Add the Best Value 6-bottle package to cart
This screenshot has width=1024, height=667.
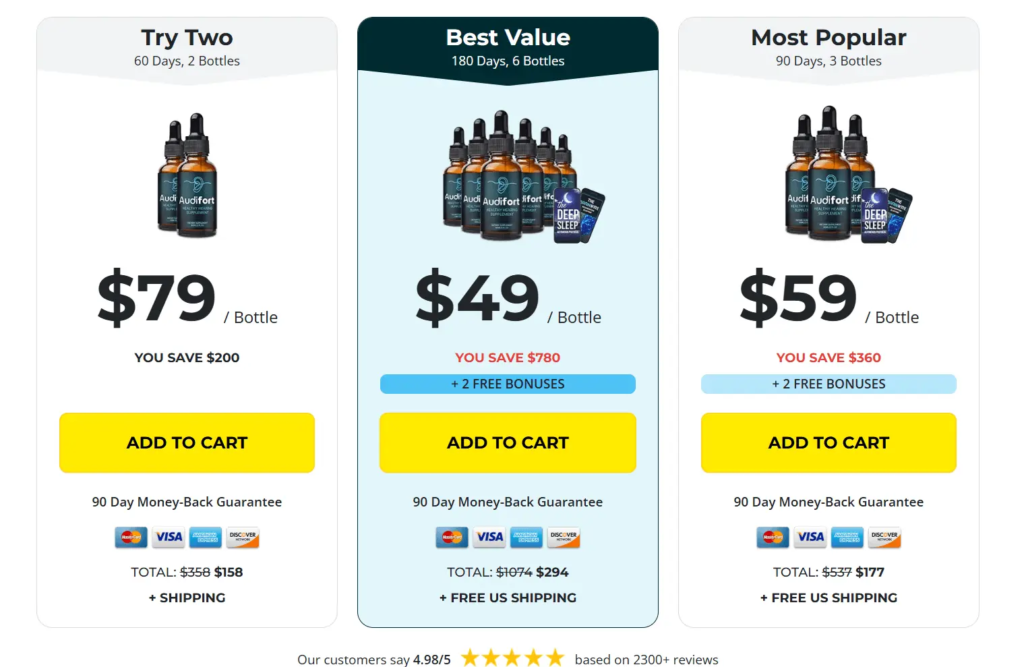[508, 442]
